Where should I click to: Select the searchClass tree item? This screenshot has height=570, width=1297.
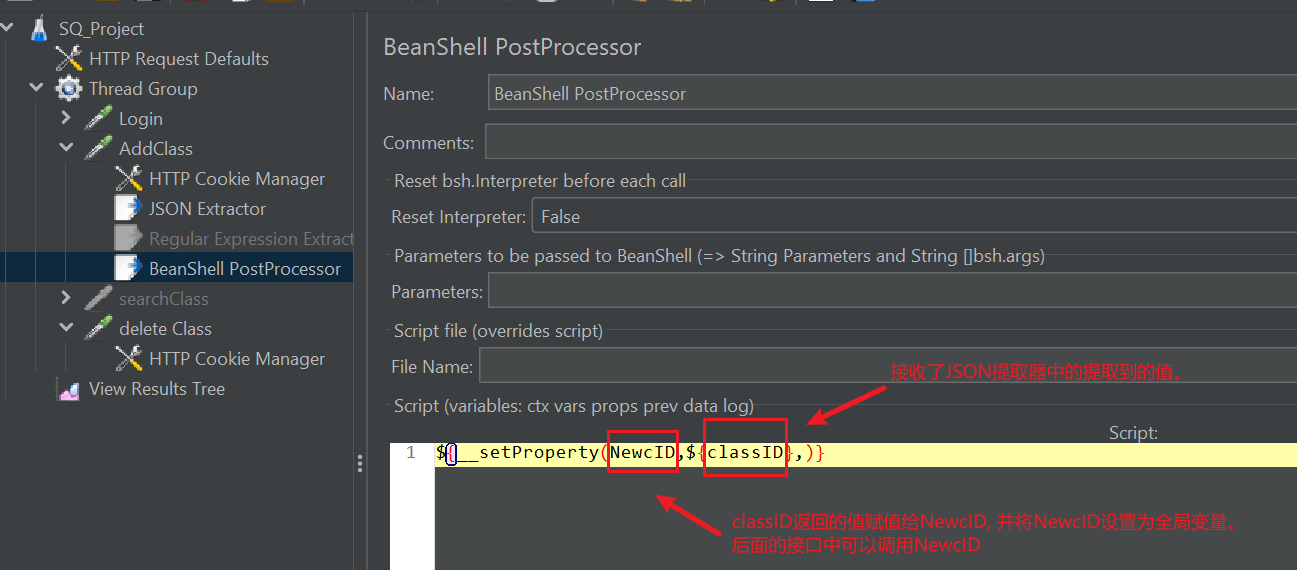tap(163, 299)
